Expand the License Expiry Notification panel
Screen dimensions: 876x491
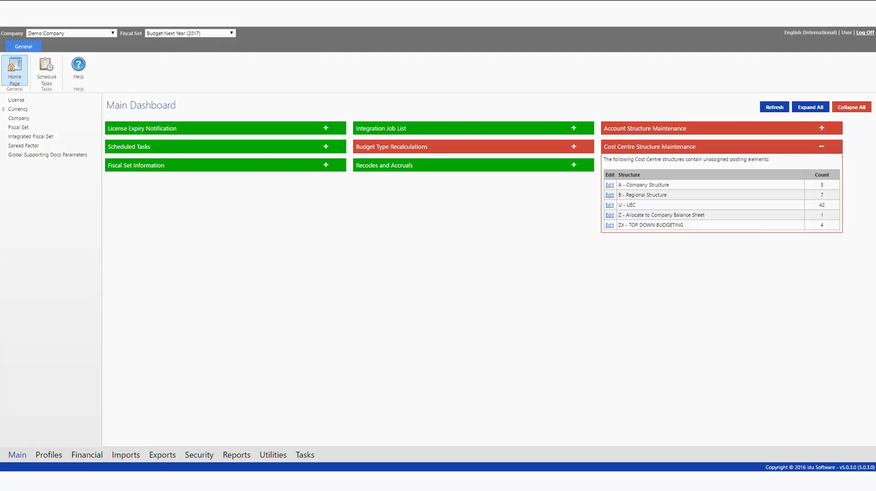[326, 128]
